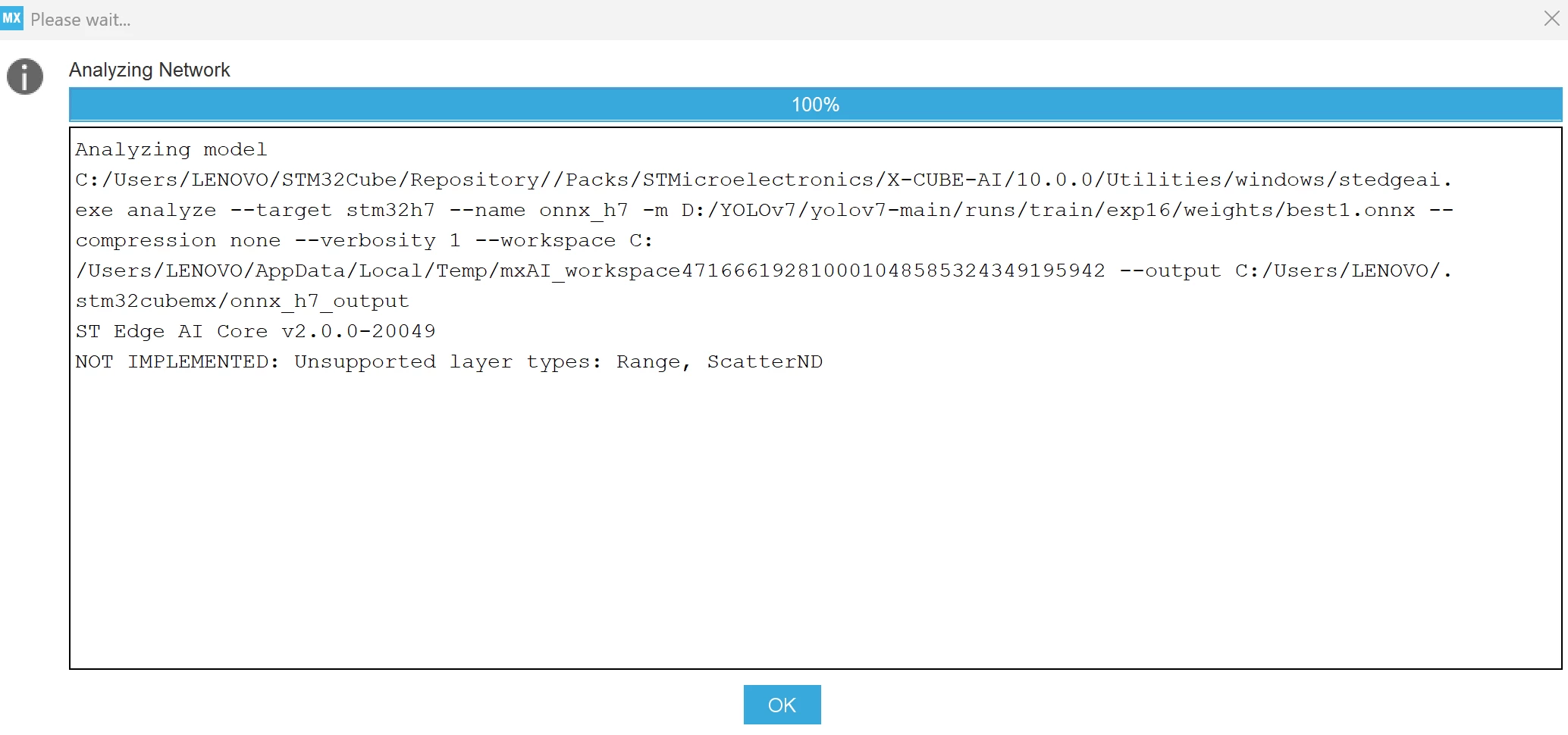The image size is (1568, 735).
Task: Click the 100% progress bar
Action: click(x=815, y=105)
